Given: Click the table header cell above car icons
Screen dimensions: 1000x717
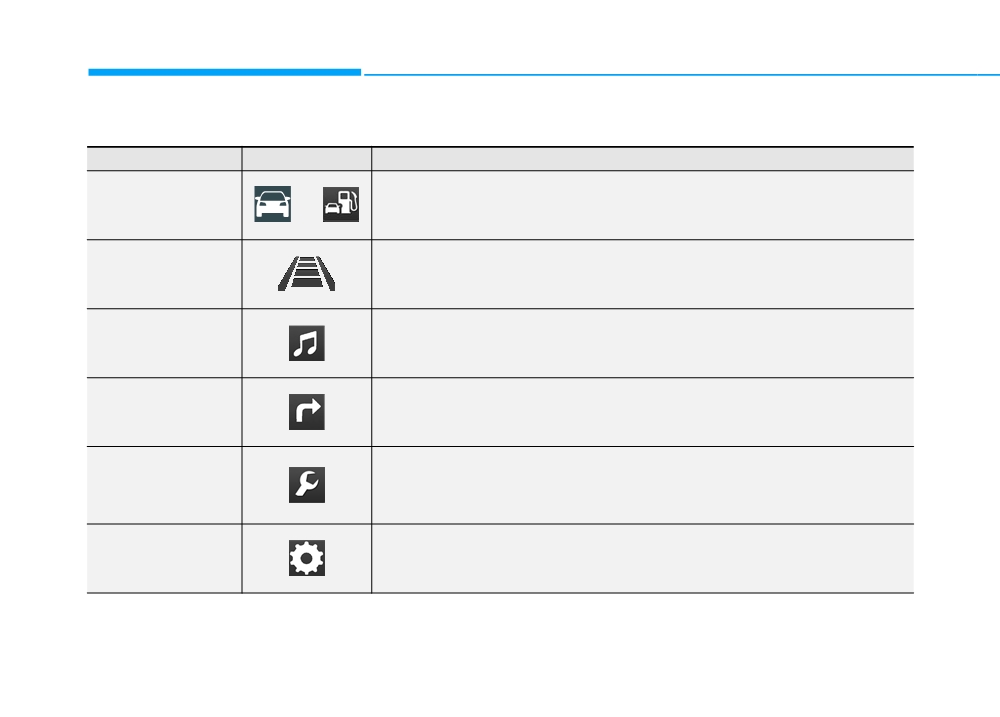Looking at the screenshot, I should click(x=307, y=159).
